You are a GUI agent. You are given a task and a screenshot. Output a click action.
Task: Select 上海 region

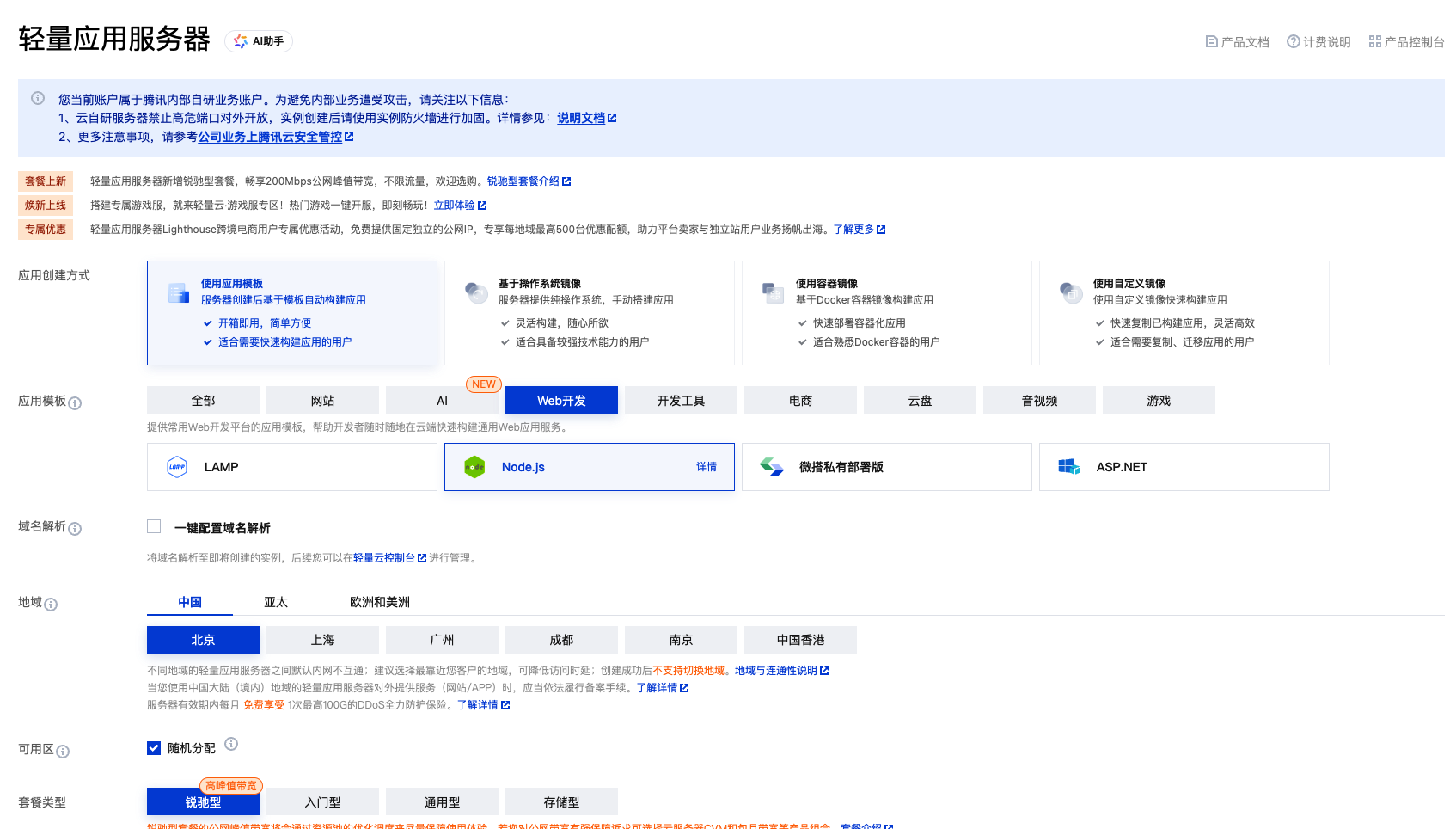pyautogui.click(x=322, y=640)
